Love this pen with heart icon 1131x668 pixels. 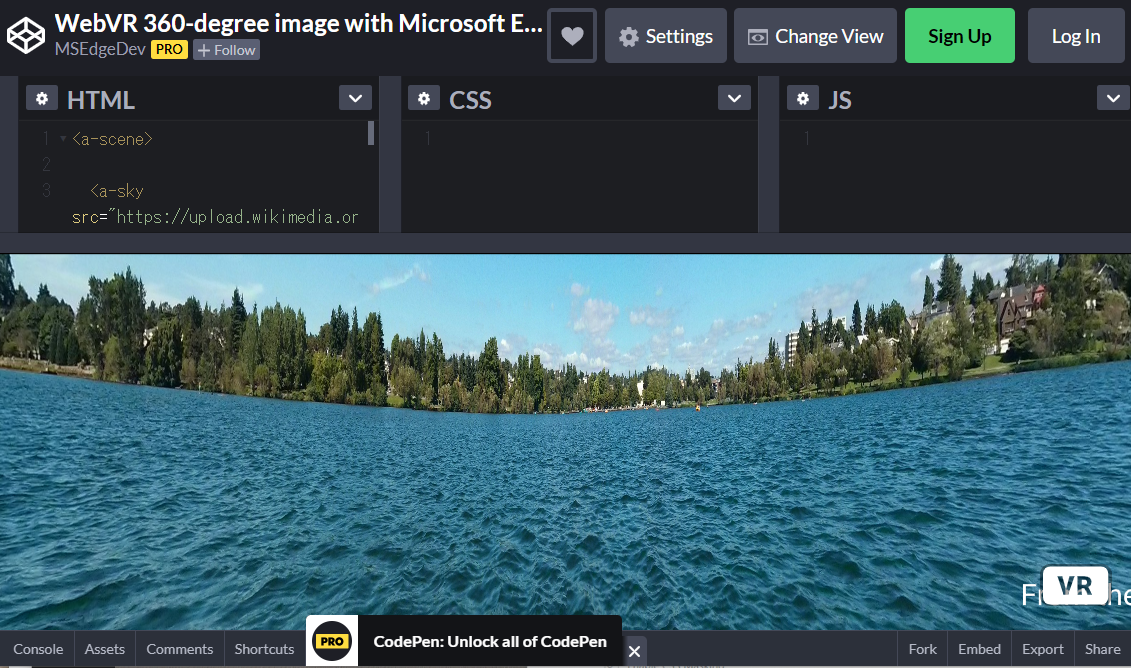(x=572, y=36)
